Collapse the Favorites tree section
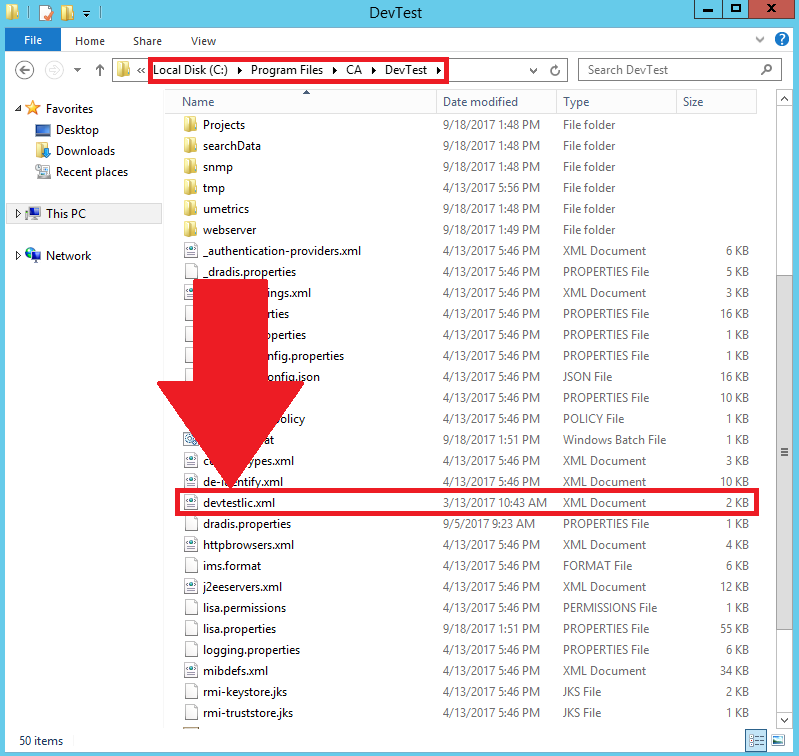This screenshot has height=756, width=799. click(18, 109)
